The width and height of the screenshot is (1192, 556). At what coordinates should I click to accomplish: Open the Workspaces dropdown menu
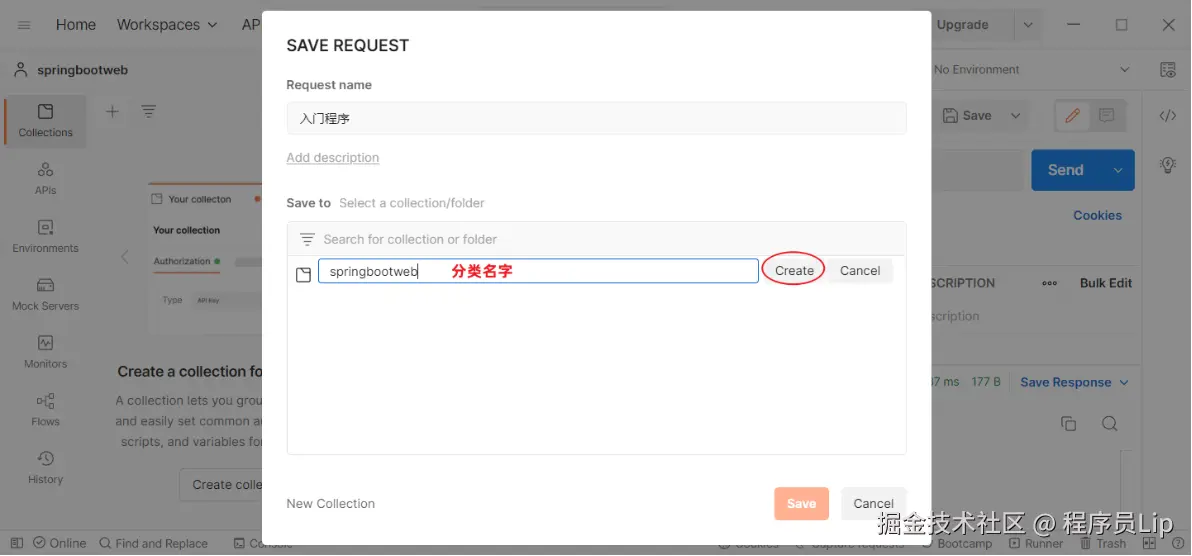coord(167,25)
